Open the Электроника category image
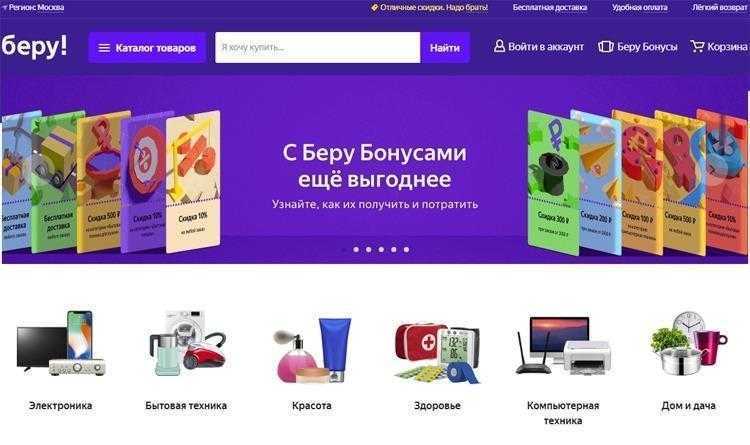 [61, 343]
